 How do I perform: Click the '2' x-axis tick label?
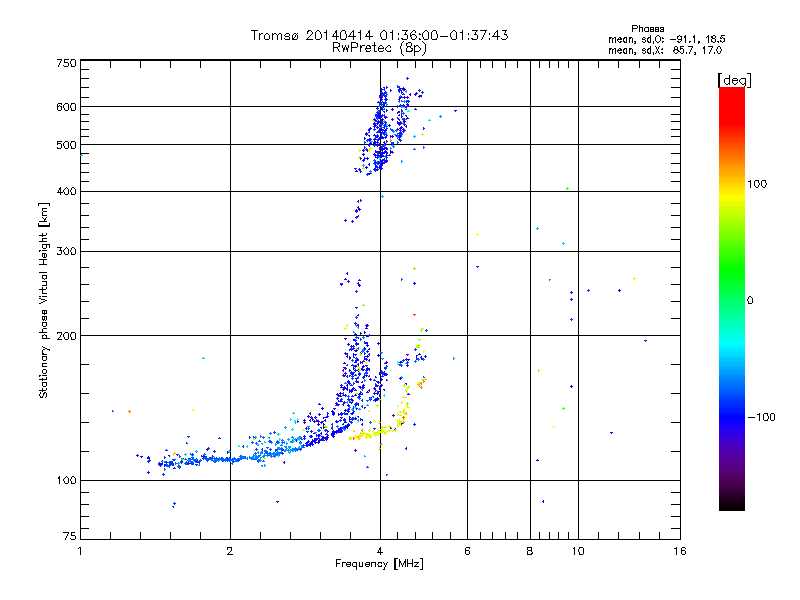pyautogui.click(x=230, y=551)
